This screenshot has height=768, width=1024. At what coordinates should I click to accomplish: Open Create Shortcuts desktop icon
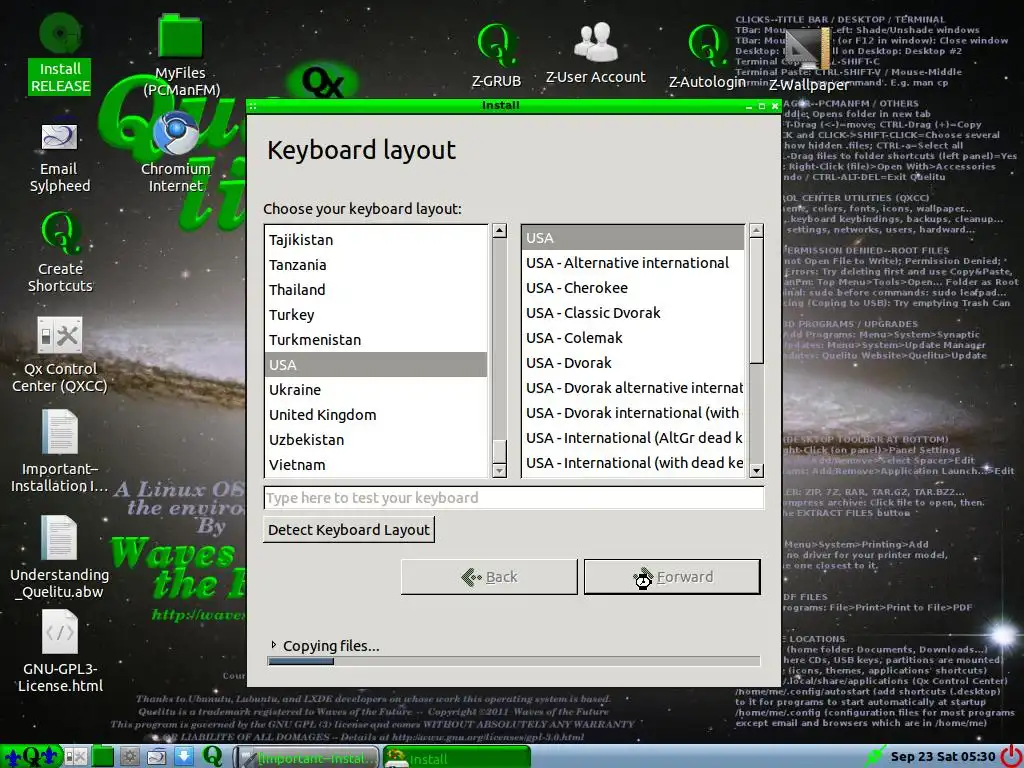[60, 251]
